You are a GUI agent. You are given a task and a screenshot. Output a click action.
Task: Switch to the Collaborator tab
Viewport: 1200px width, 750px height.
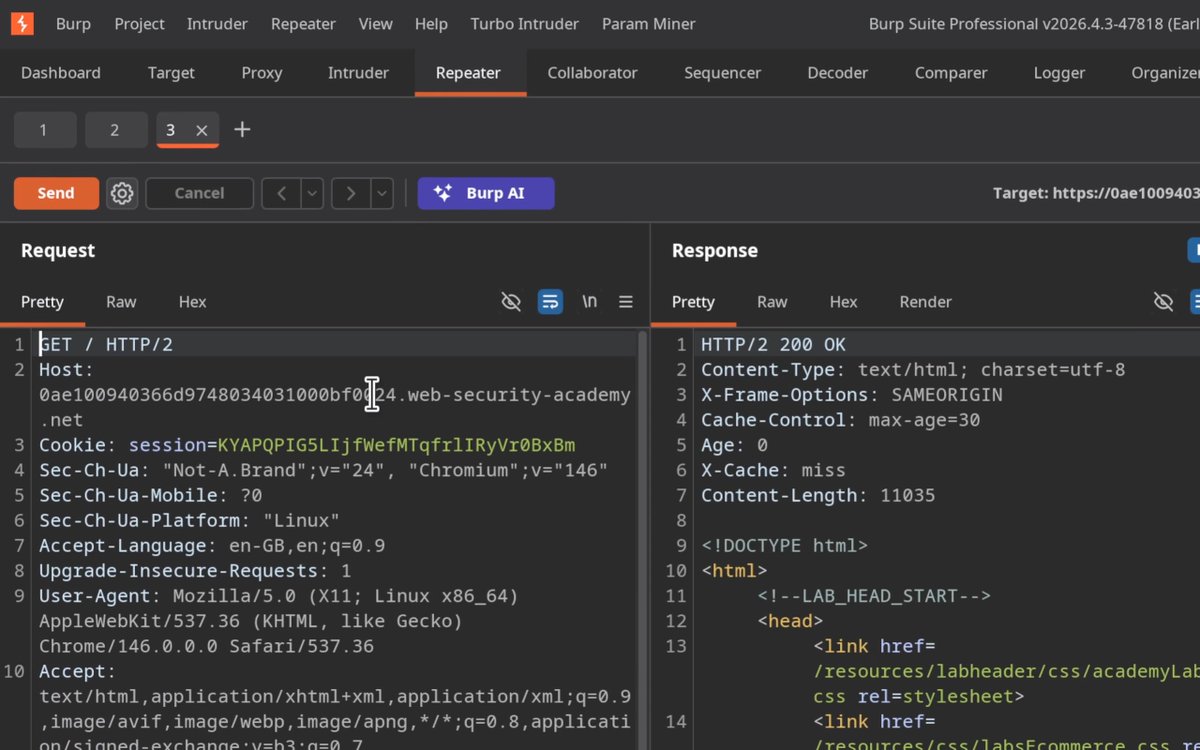click(x=592, y=73)
